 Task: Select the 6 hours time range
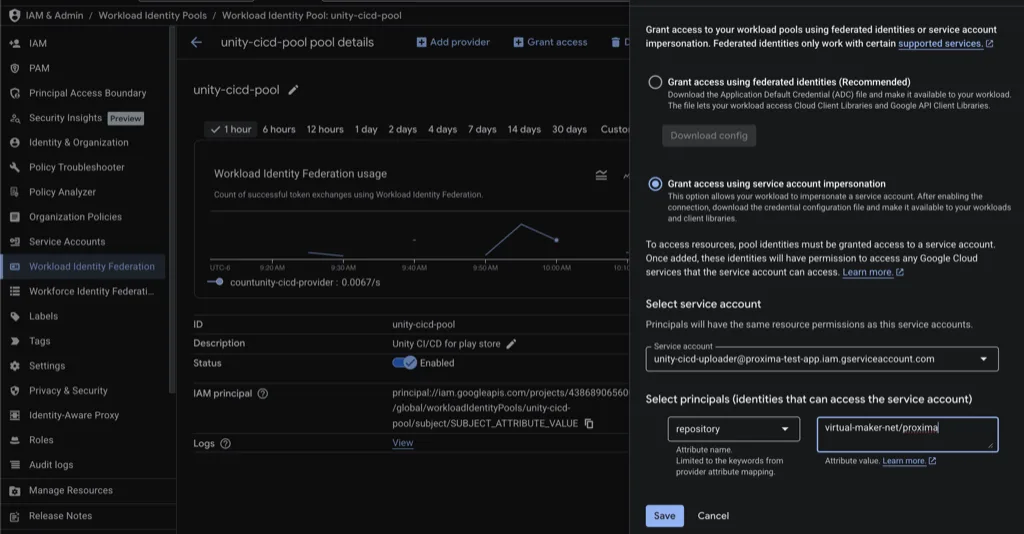279,129
